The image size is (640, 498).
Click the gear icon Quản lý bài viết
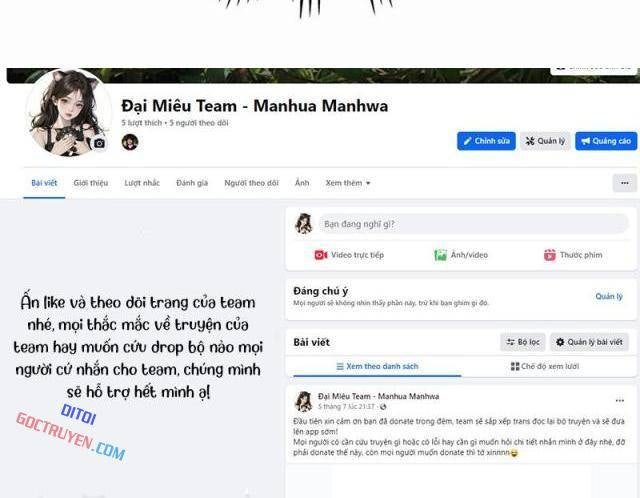560,342
